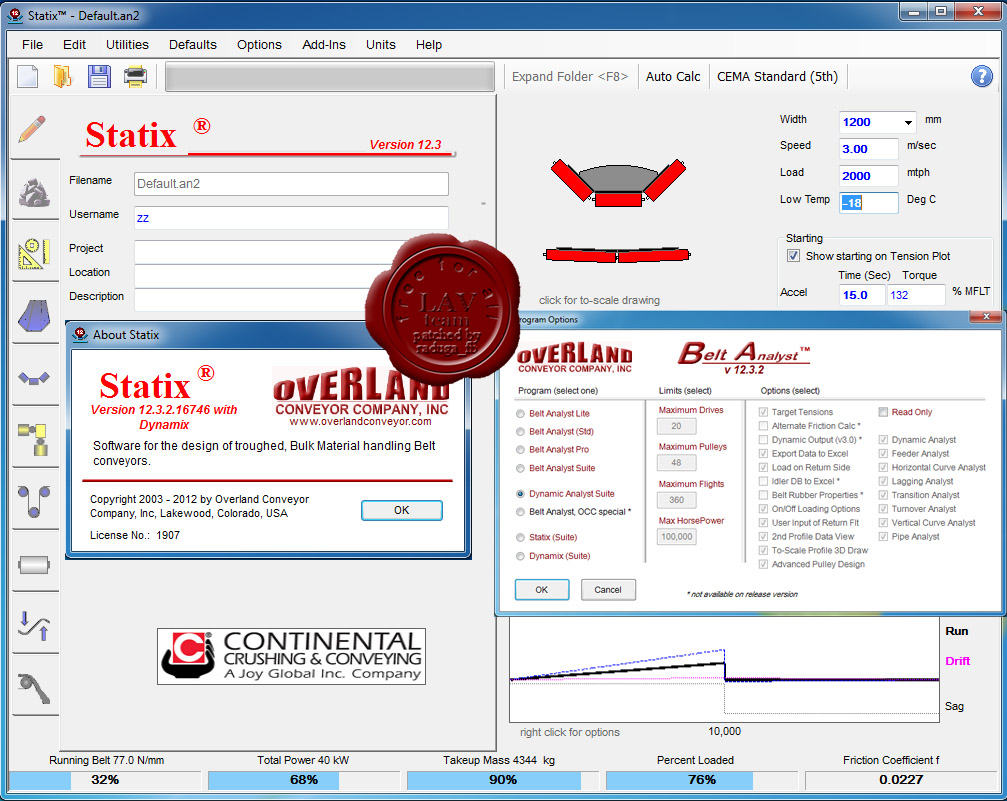This screenshot has height=801, width=1007.
Task: Click the flat return idler drawing
Action: (617, 255)
